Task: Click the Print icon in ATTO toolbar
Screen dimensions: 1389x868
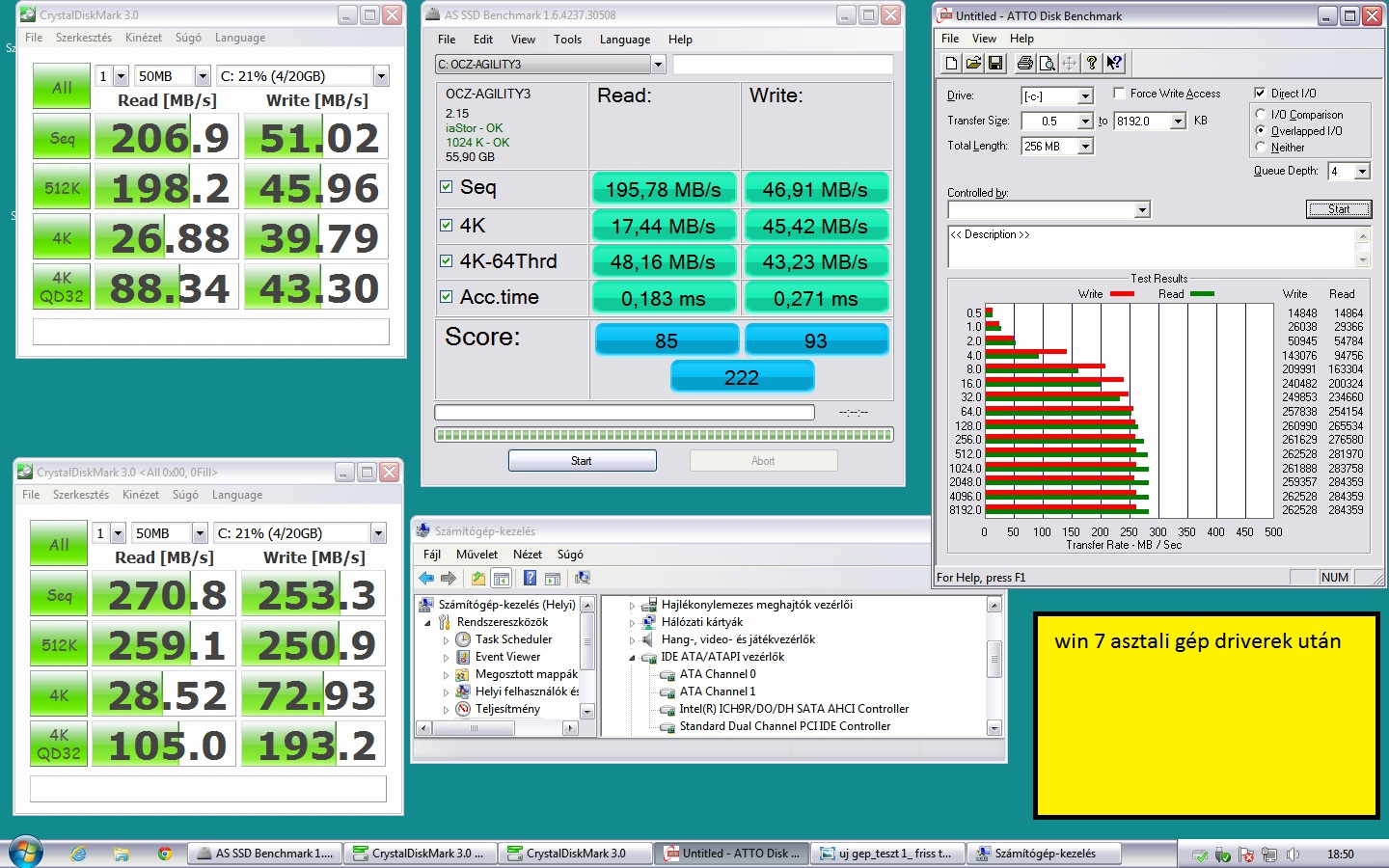Action: pos(1024,64)
